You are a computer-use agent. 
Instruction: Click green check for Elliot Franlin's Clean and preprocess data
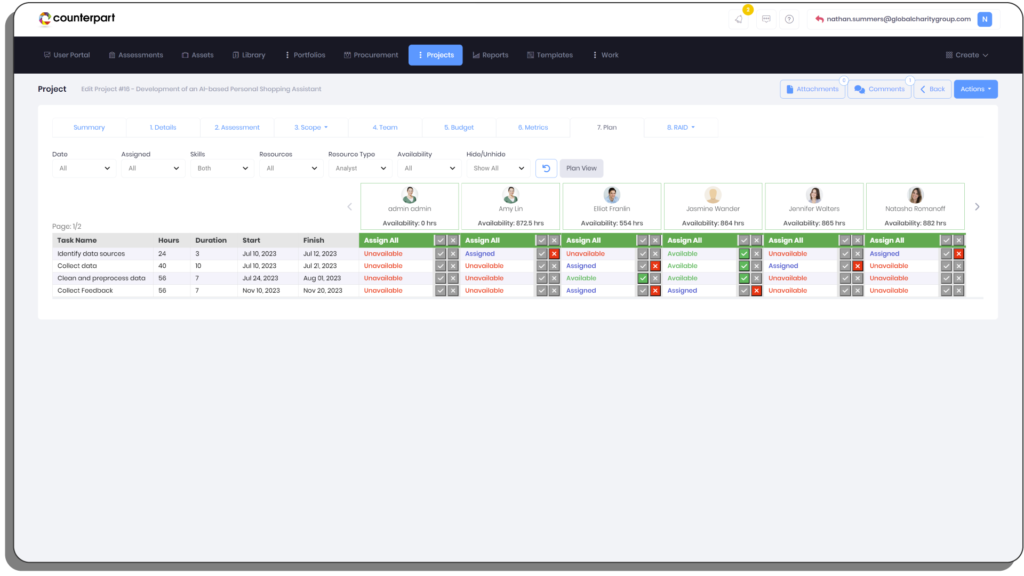(643, 278)
